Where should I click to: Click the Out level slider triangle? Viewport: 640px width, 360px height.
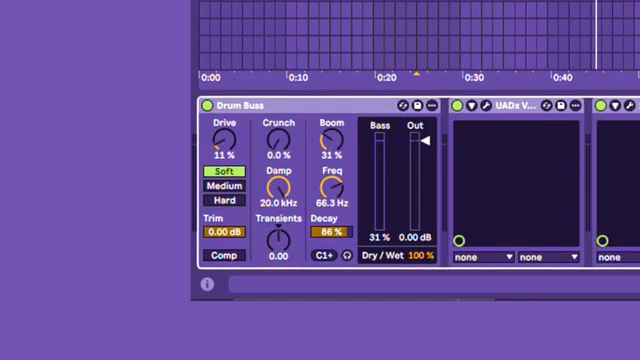tap(425, 141)
